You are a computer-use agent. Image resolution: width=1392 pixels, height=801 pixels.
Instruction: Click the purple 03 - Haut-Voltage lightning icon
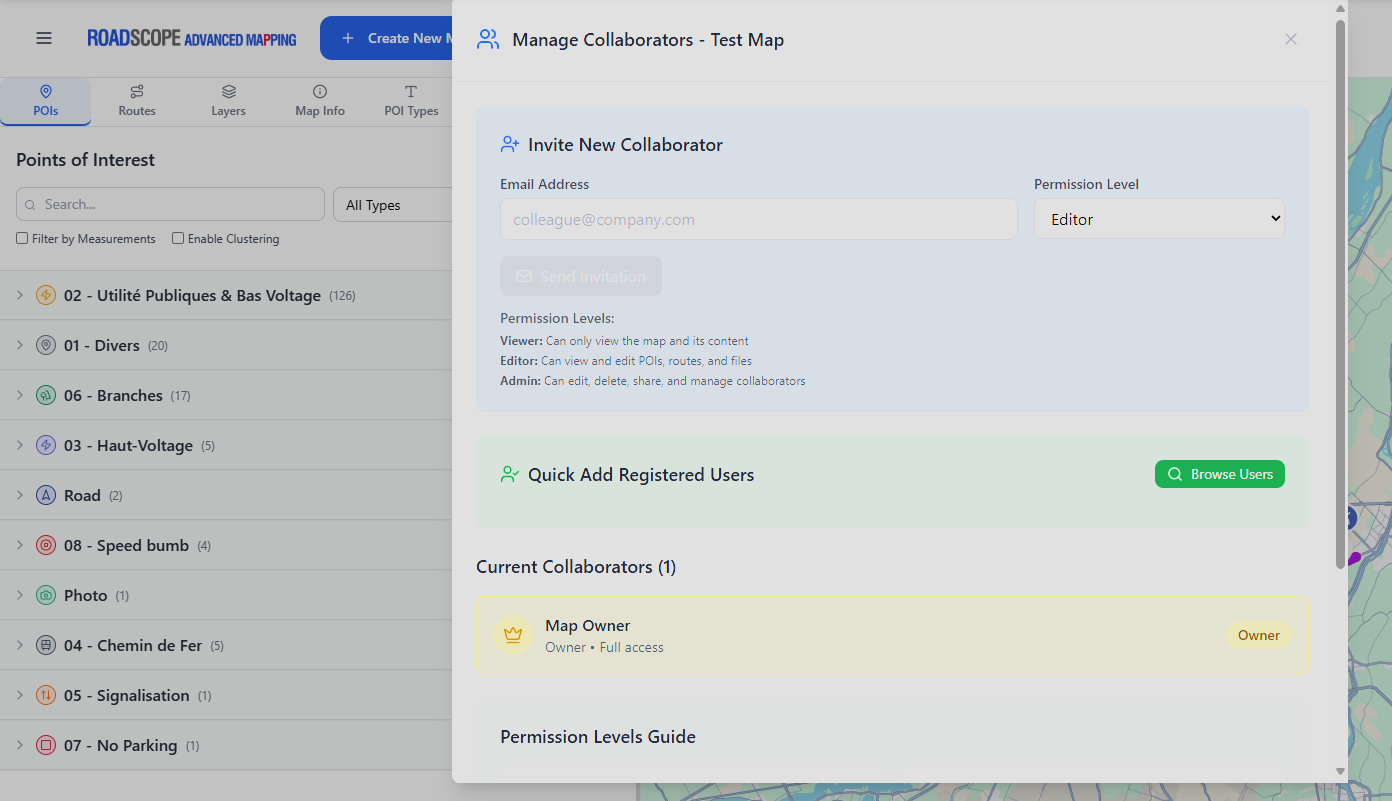[45, 445]
